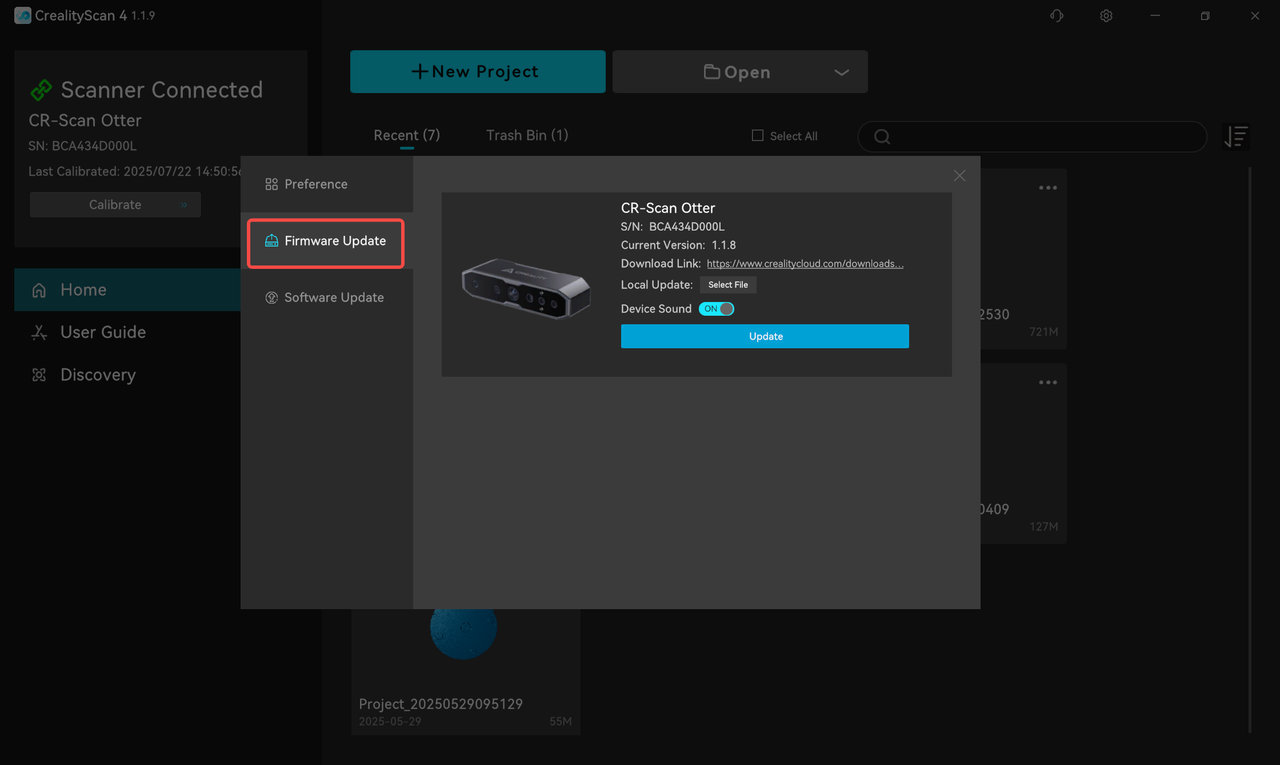Open the Preference settings section

tap(316, 184)
